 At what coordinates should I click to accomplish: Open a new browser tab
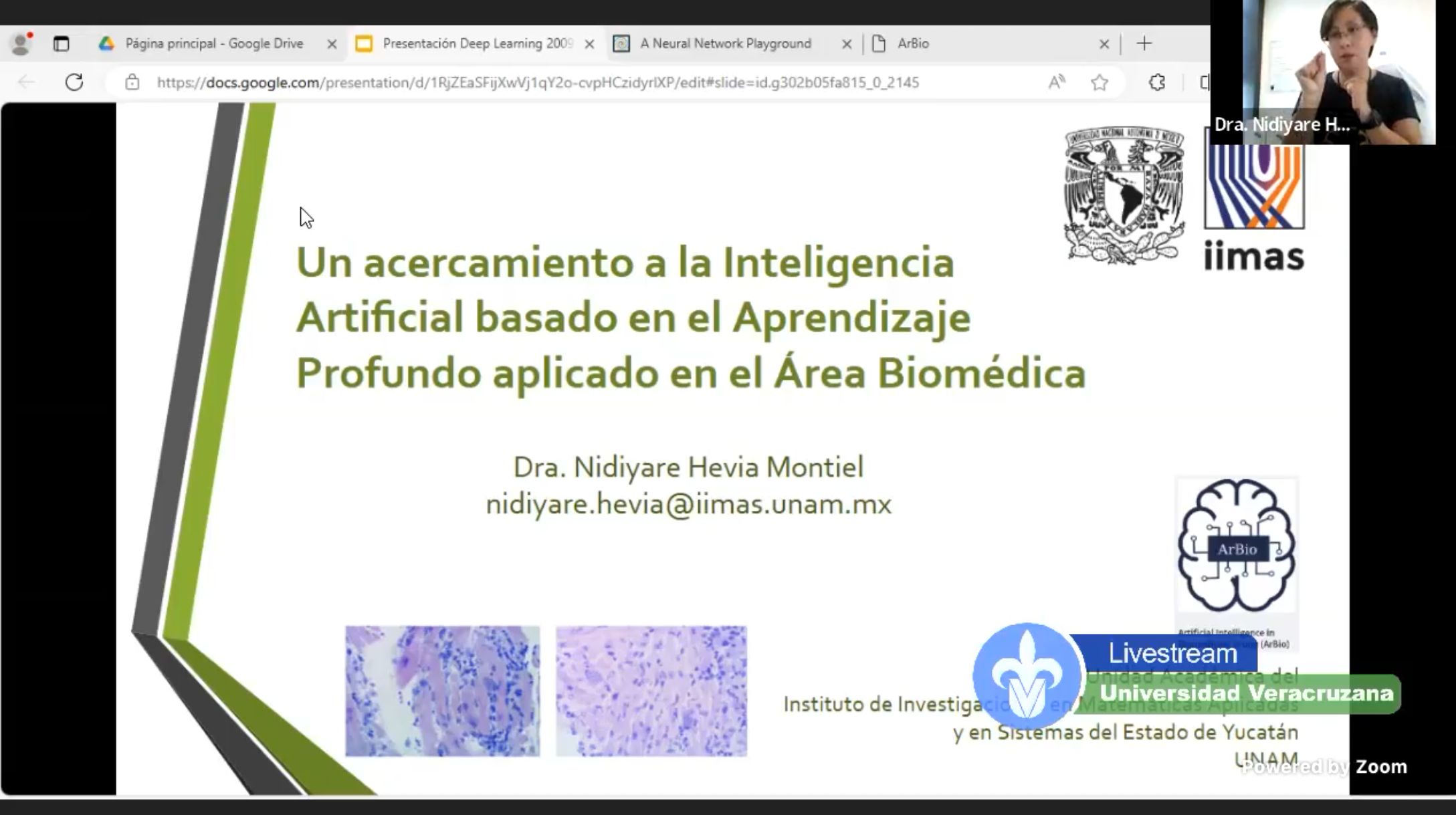tap(1144, 43)
